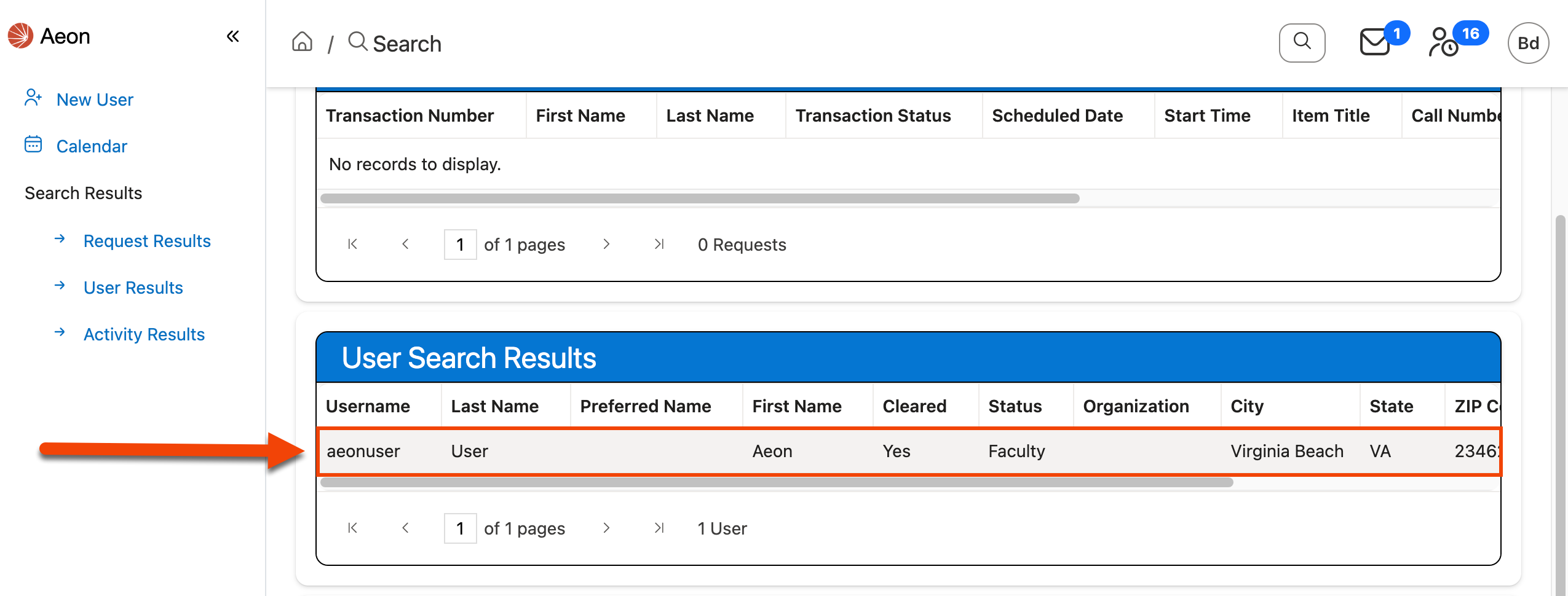Open search with magnifier button in header
Screen dimensions: 1568x596
pos(1301,43)
